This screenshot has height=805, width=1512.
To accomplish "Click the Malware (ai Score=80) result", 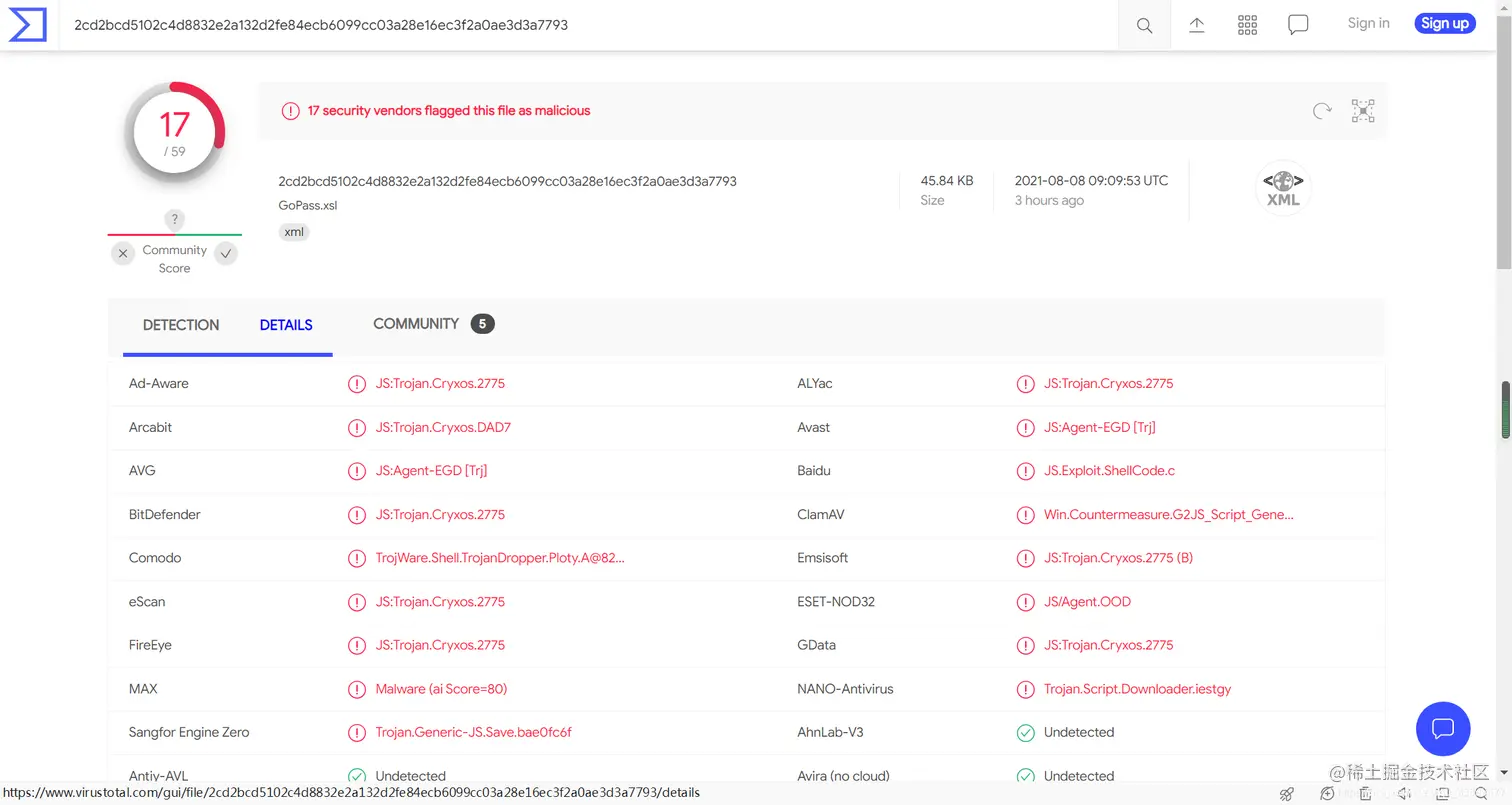I will click(x=441, y=689).
